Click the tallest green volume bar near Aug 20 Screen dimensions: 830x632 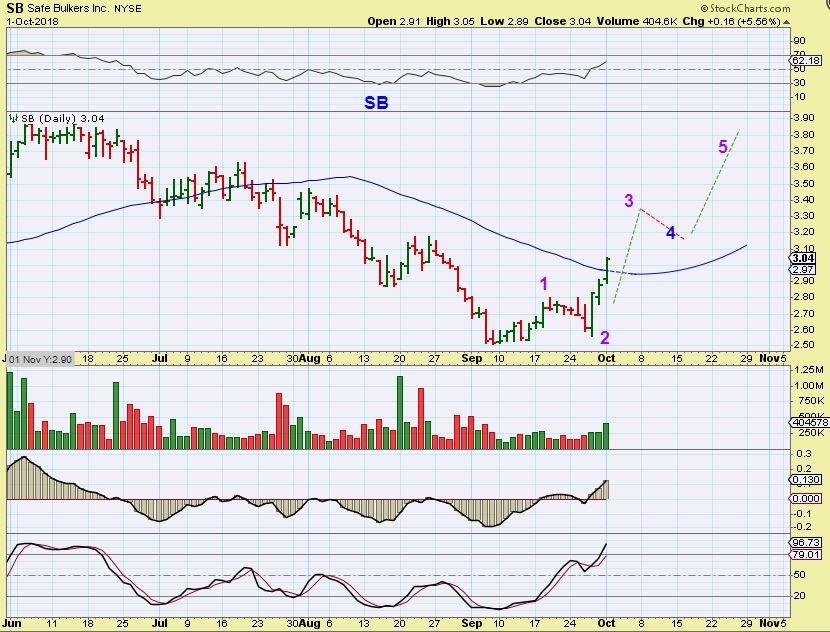pyautogui.click(x=400, y=413)
